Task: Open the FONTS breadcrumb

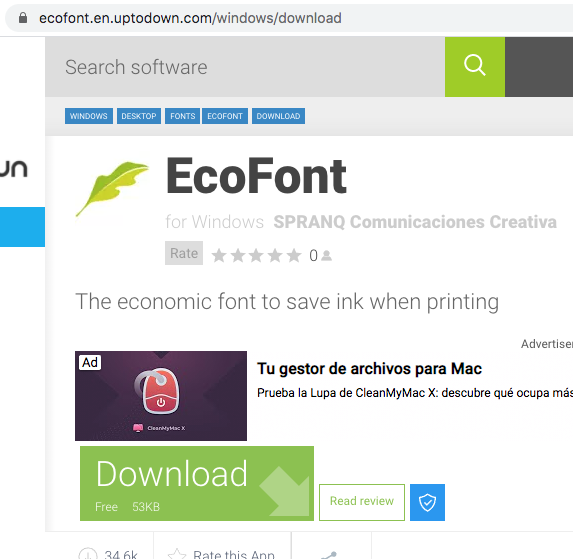Action: point(182,116)
